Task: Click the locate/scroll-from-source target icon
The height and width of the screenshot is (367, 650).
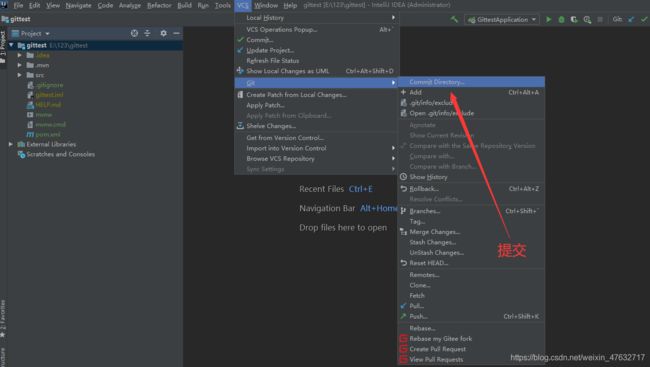Action: tap(134, 33)
